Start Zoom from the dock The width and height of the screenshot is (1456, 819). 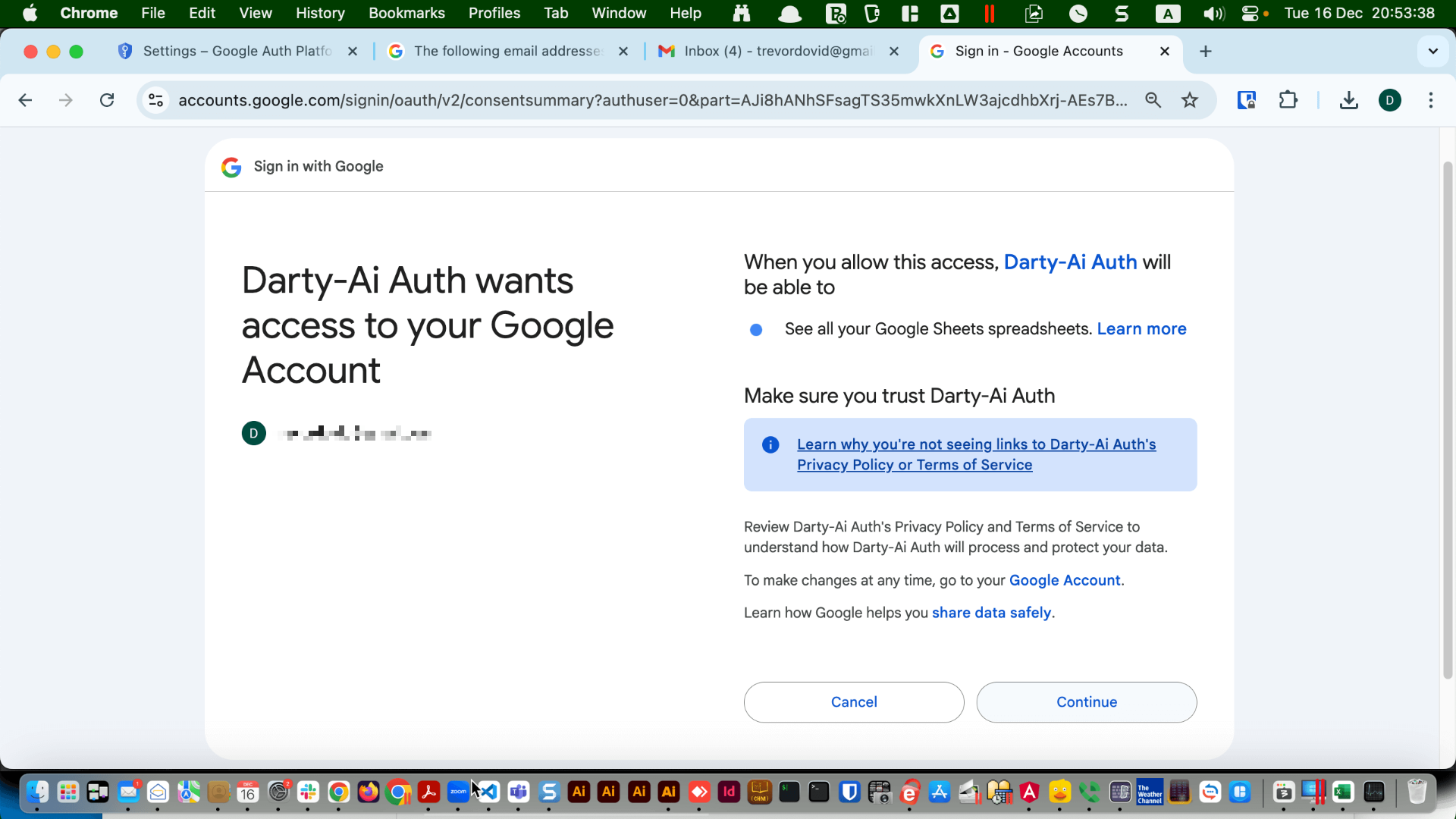coord(458,792)
